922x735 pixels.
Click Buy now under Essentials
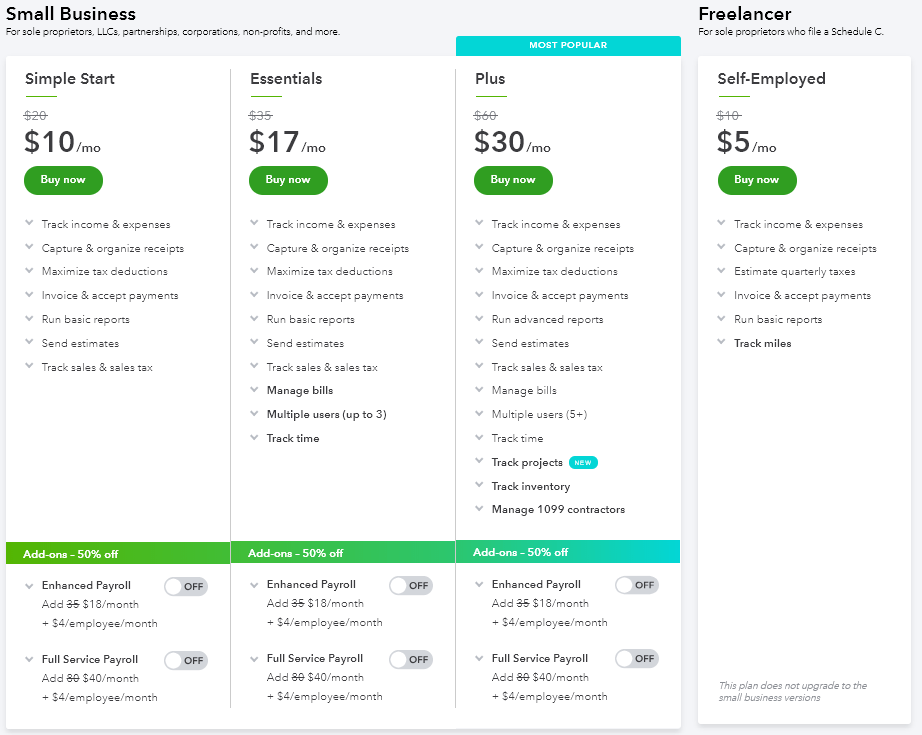coord(288,180)
